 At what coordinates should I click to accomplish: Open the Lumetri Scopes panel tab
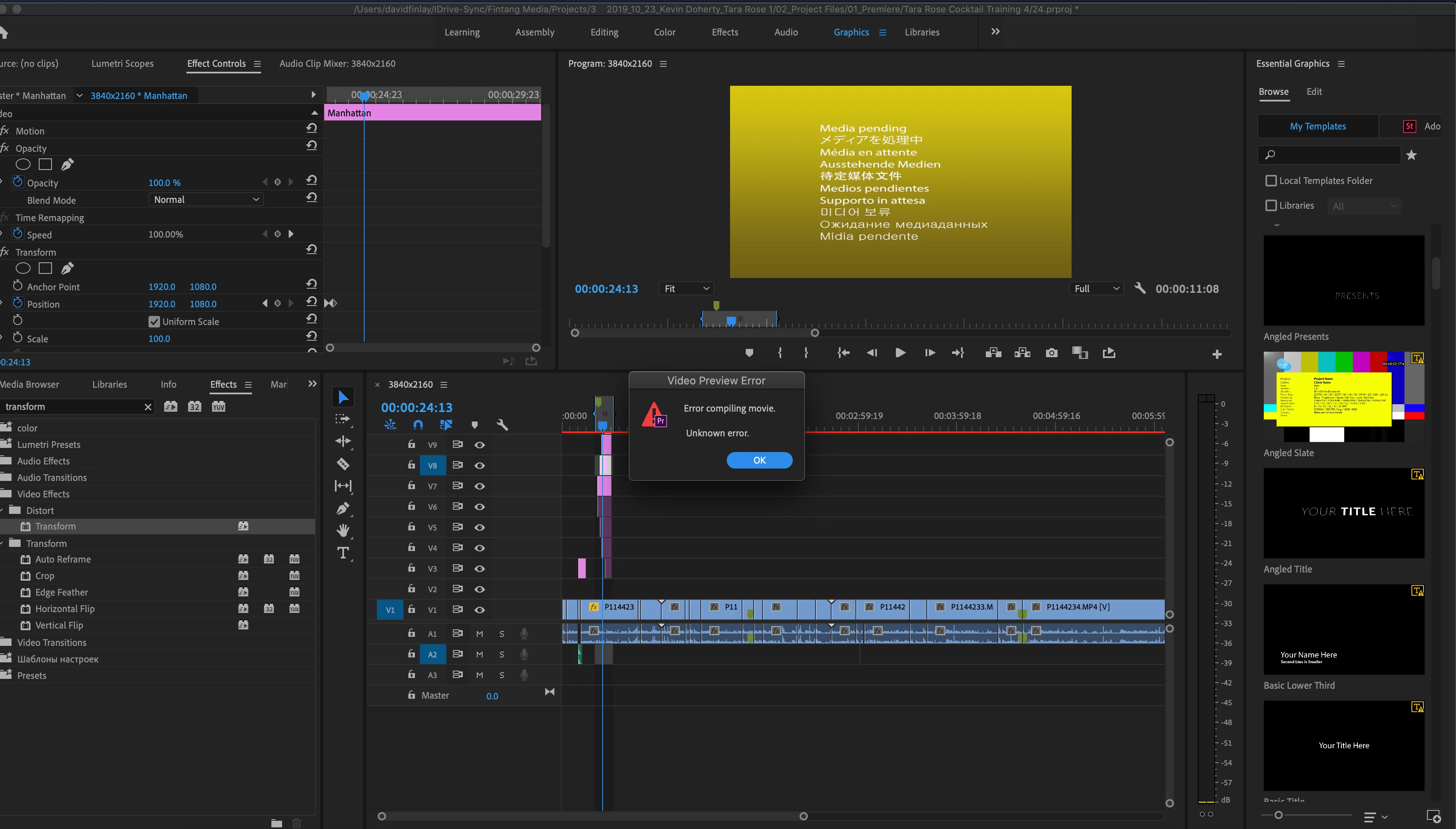click(x=123, y=63)
